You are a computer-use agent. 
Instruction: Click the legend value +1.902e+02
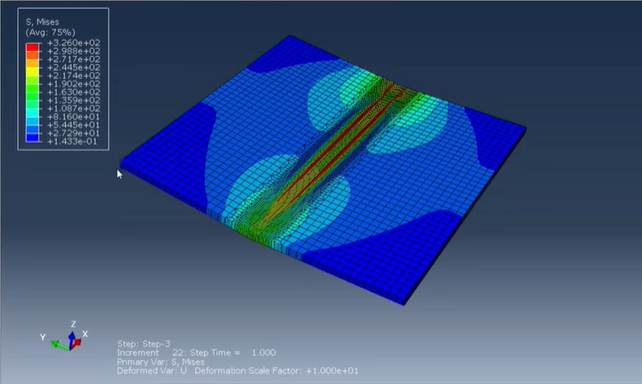coord(74,84)
